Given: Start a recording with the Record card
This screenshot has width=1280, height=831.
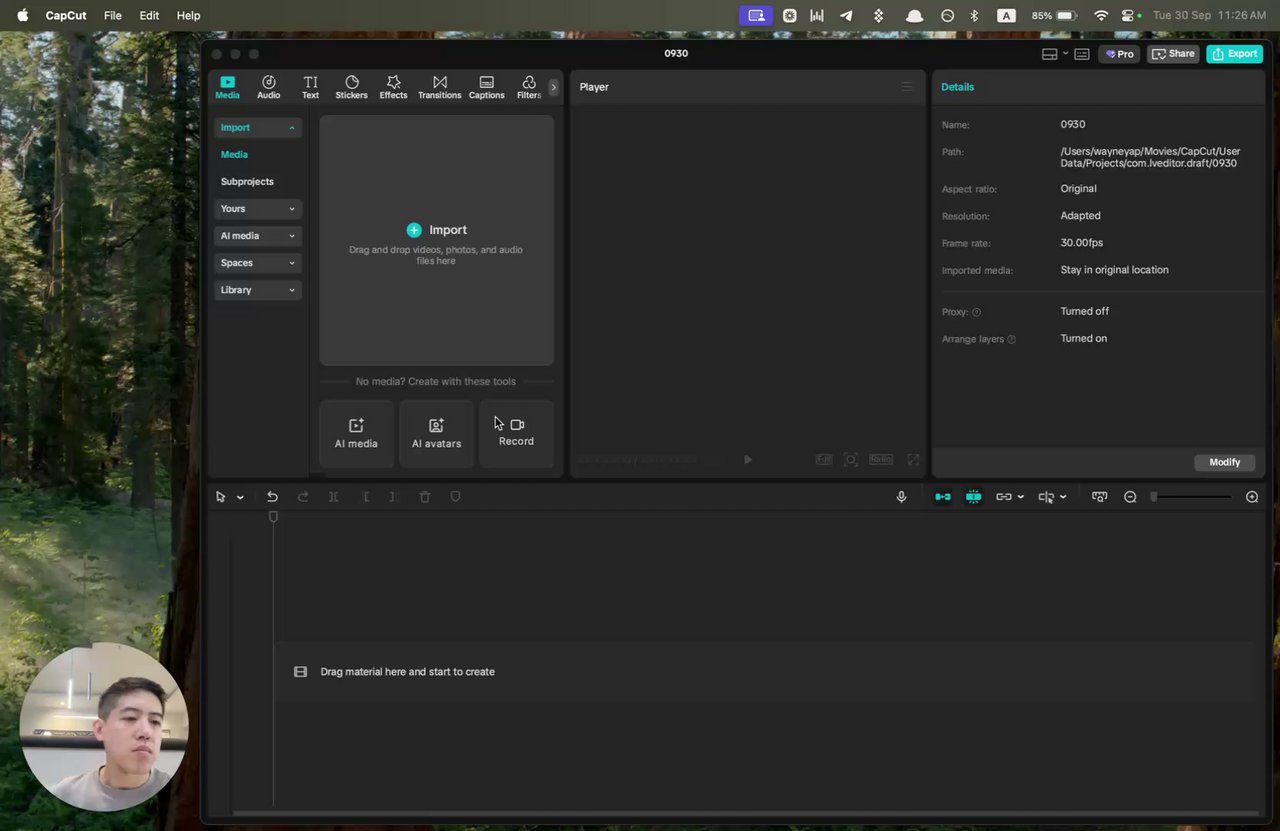Looking at the screenshot, I should point(516,434).
